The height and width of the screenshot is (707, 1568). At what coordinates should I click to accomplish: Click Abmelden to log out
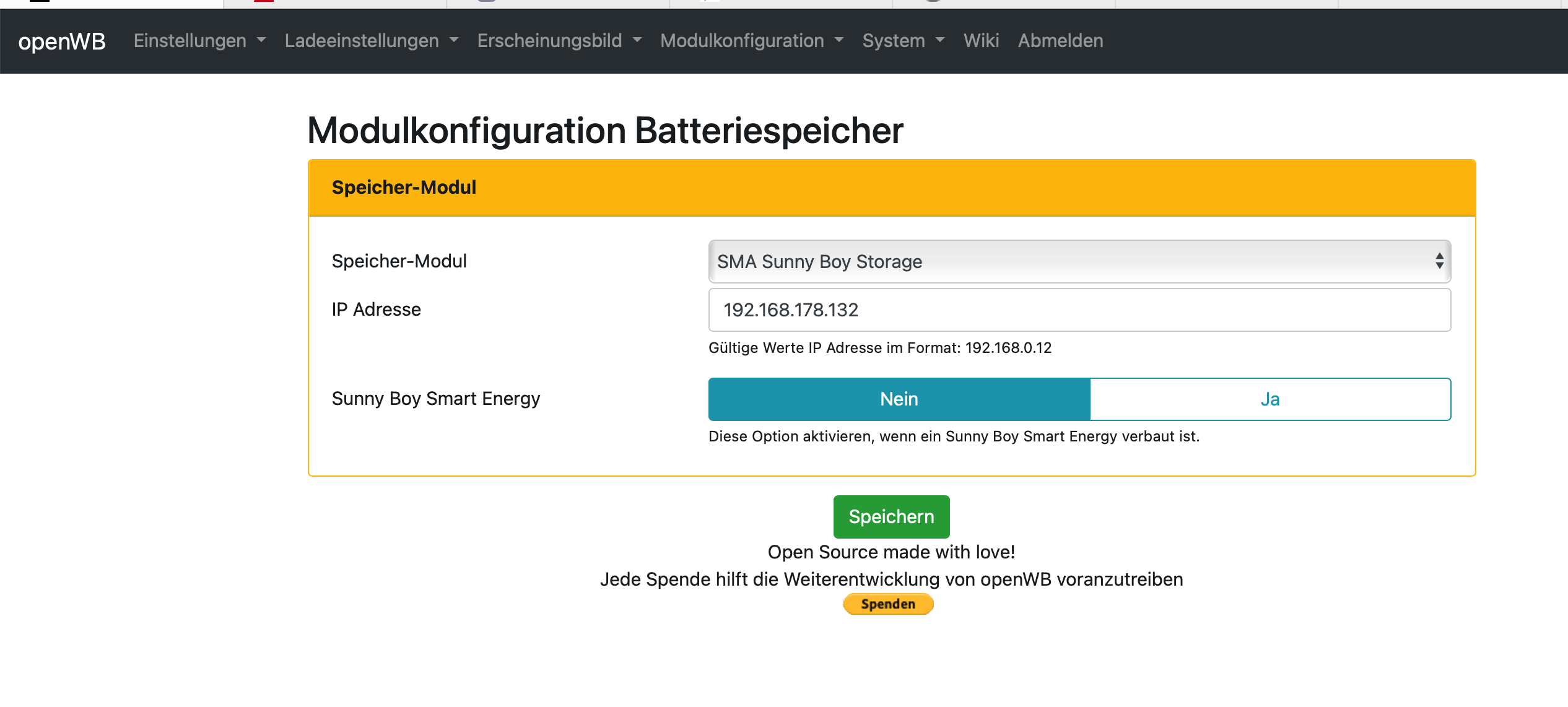coord(1060,41)
